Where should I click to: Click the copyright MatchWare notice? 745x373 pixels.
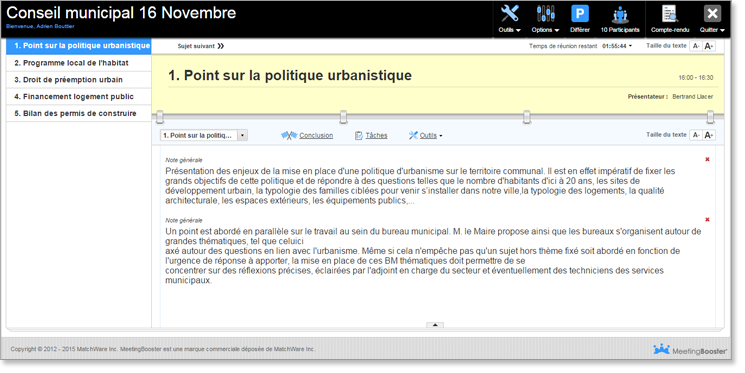(x=162, y=349)
